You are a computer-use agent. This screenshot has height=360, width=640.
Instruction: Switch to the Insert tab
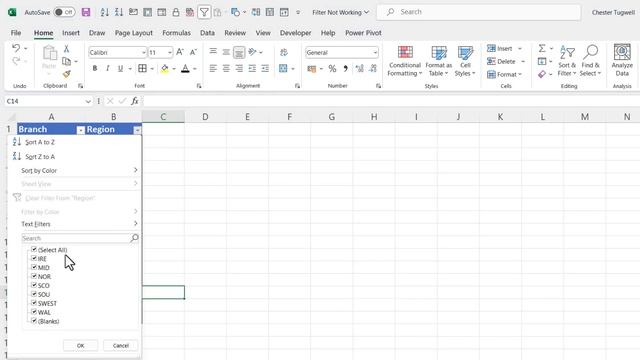coord(71,33)
